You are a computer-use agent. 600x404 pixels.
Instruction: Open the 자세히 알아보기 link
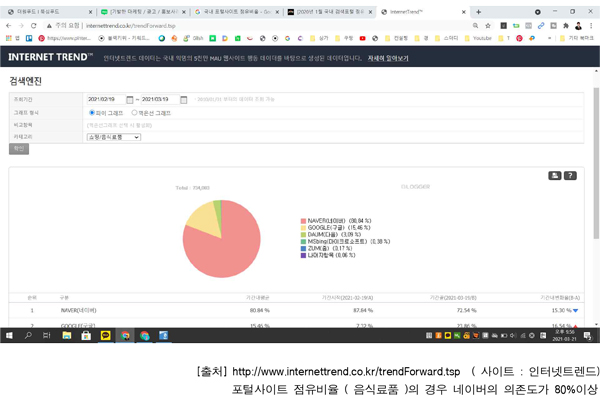point(388,58)
